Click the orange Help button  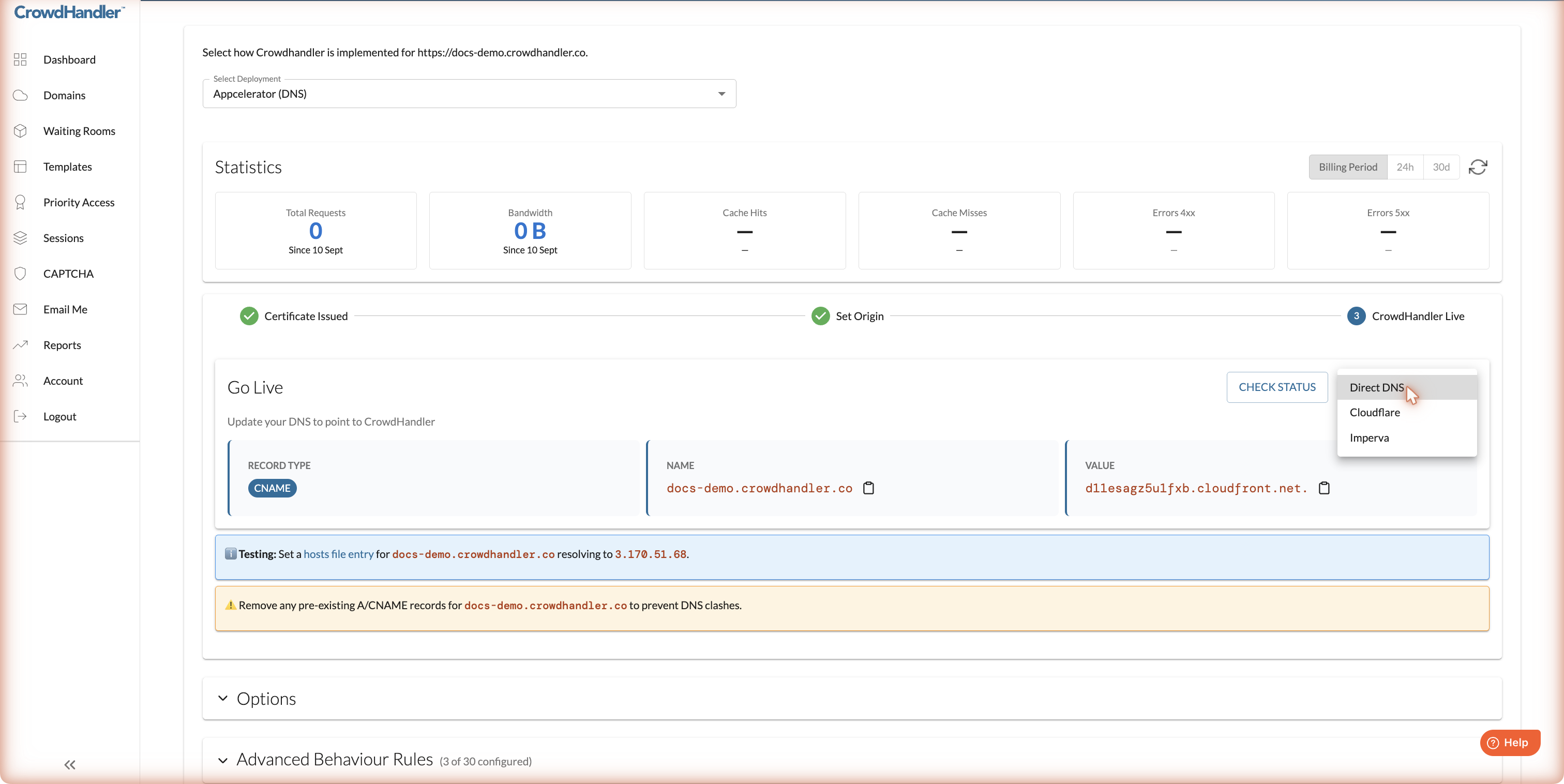(x=1509, y=743)
